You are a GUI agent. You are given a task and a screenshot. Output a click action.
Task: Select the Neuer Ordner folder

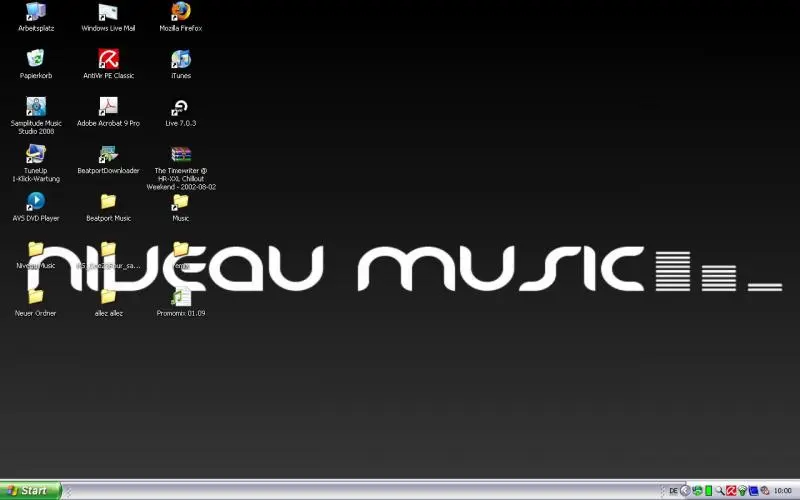pos(36,297)
